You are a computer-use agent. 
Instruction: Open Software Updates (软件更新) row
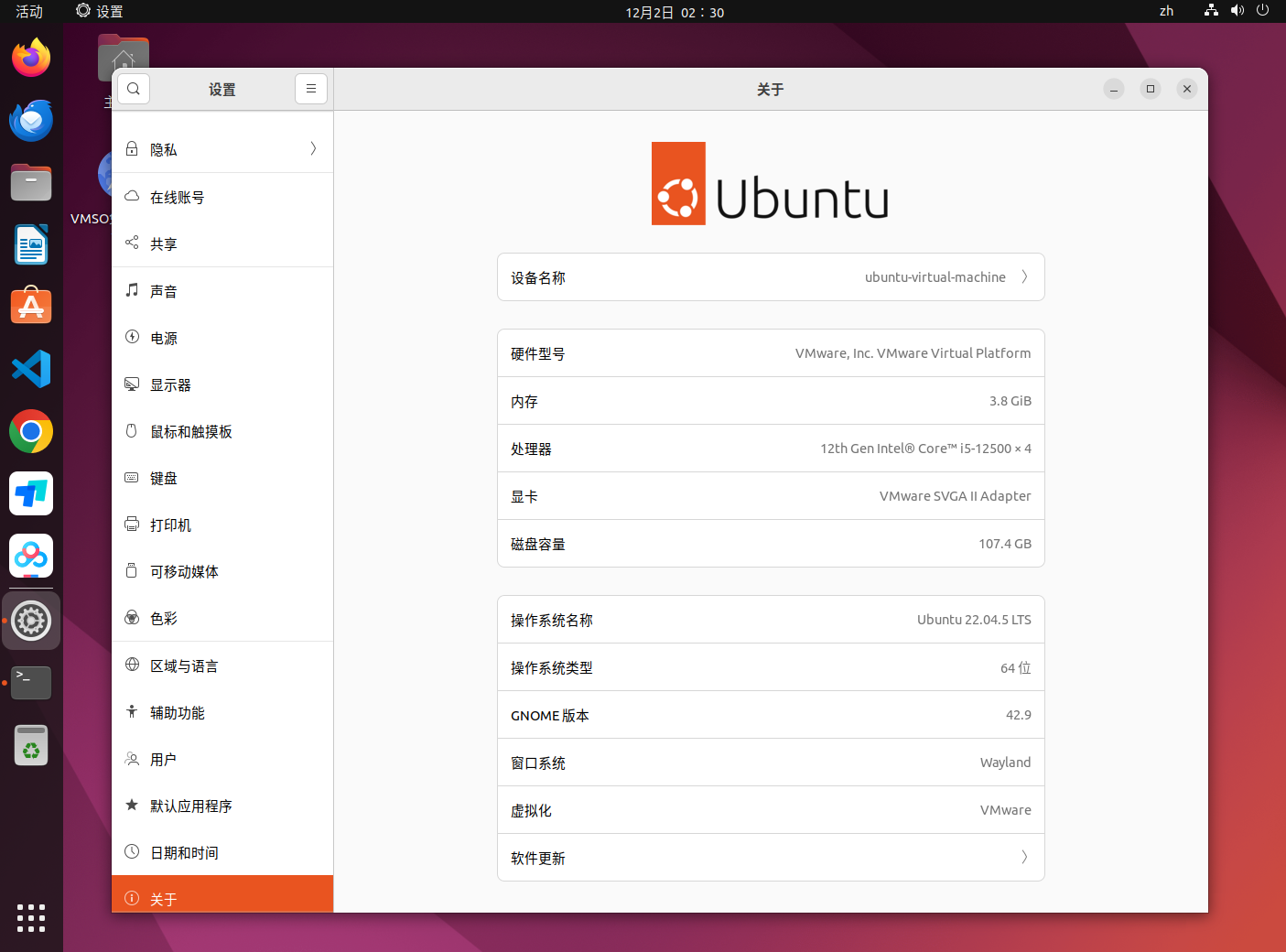771,858
